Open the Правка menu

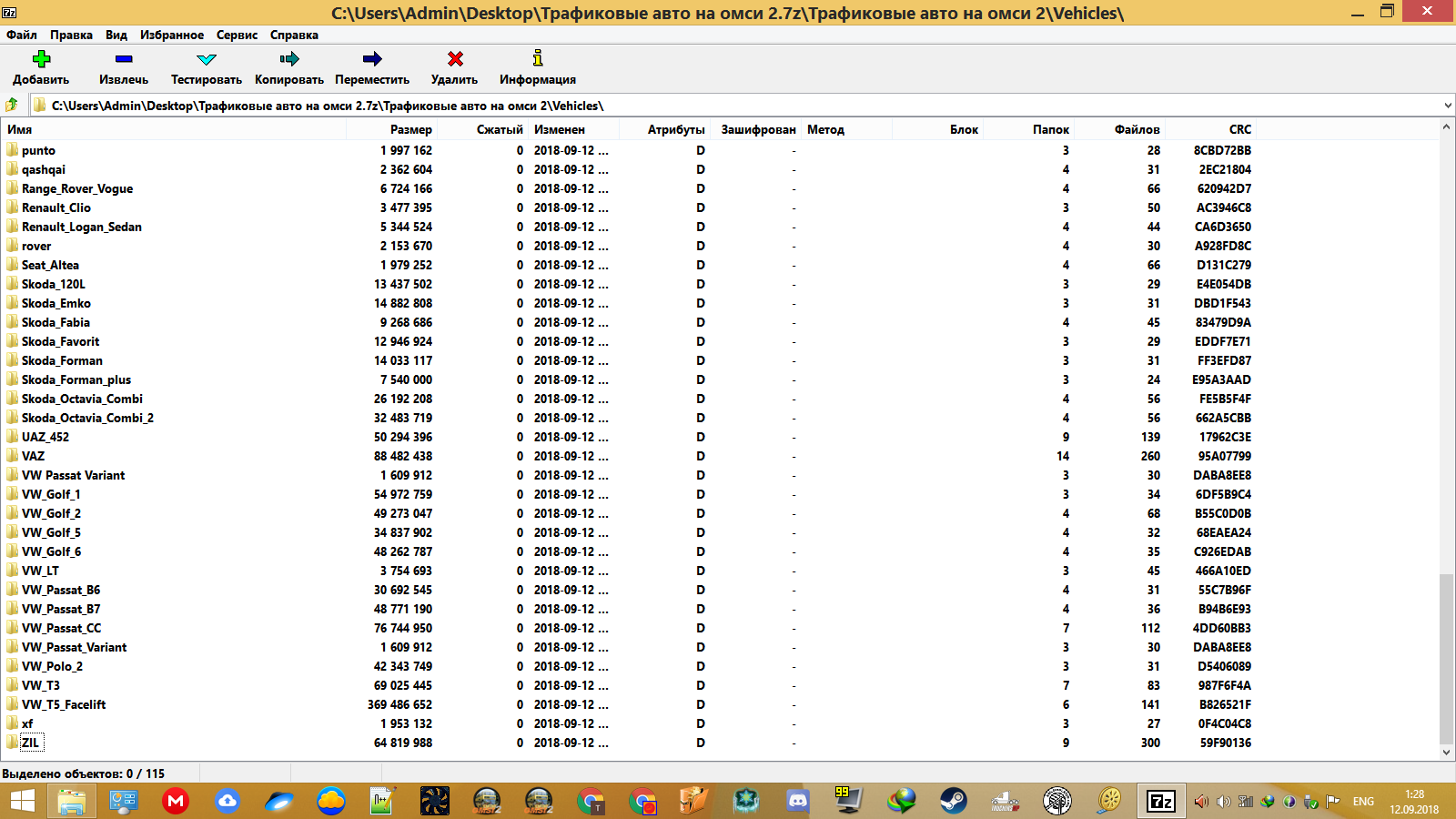pos(71,35)
